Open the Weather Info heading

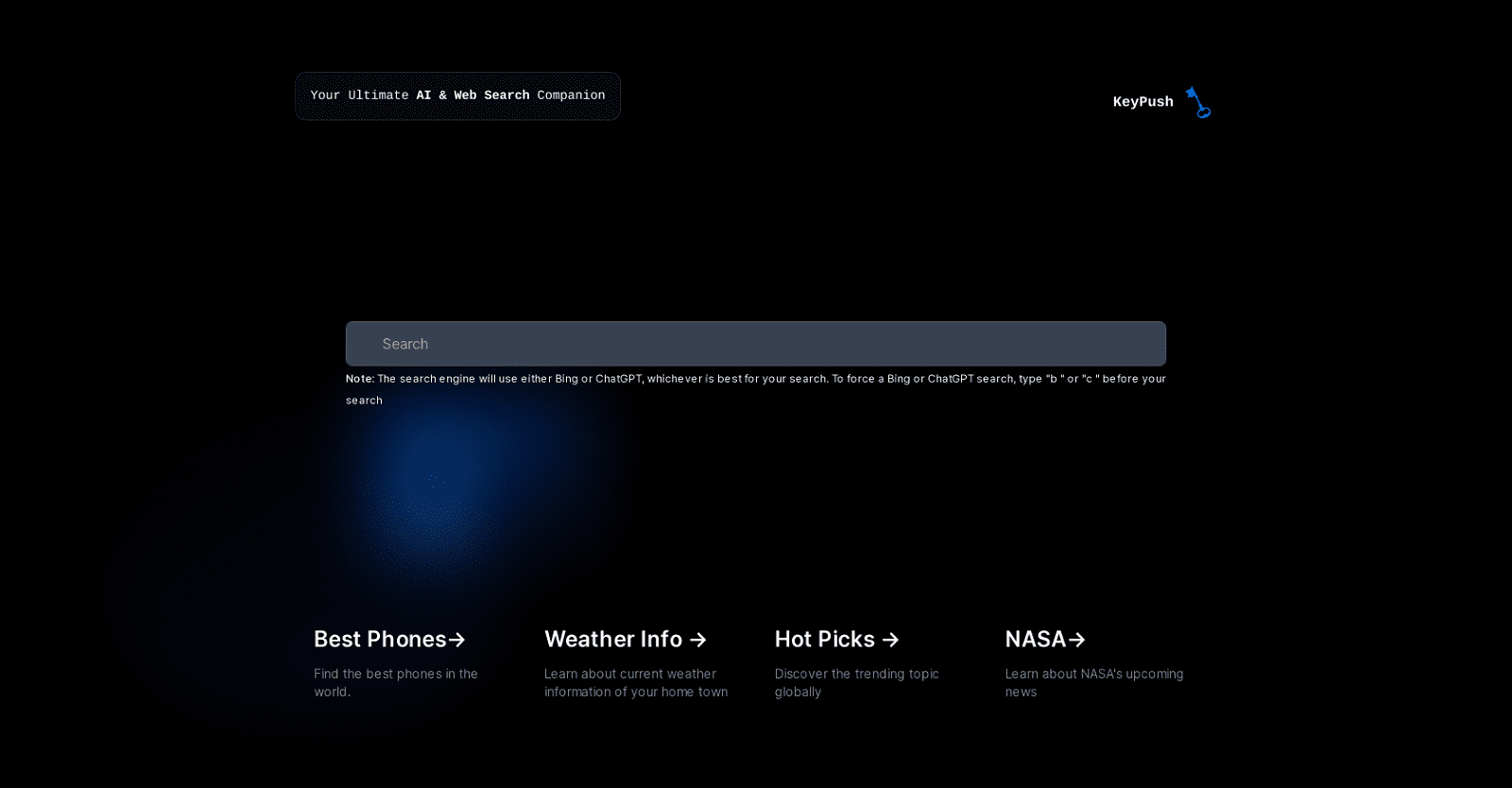[x=613, y=640]
